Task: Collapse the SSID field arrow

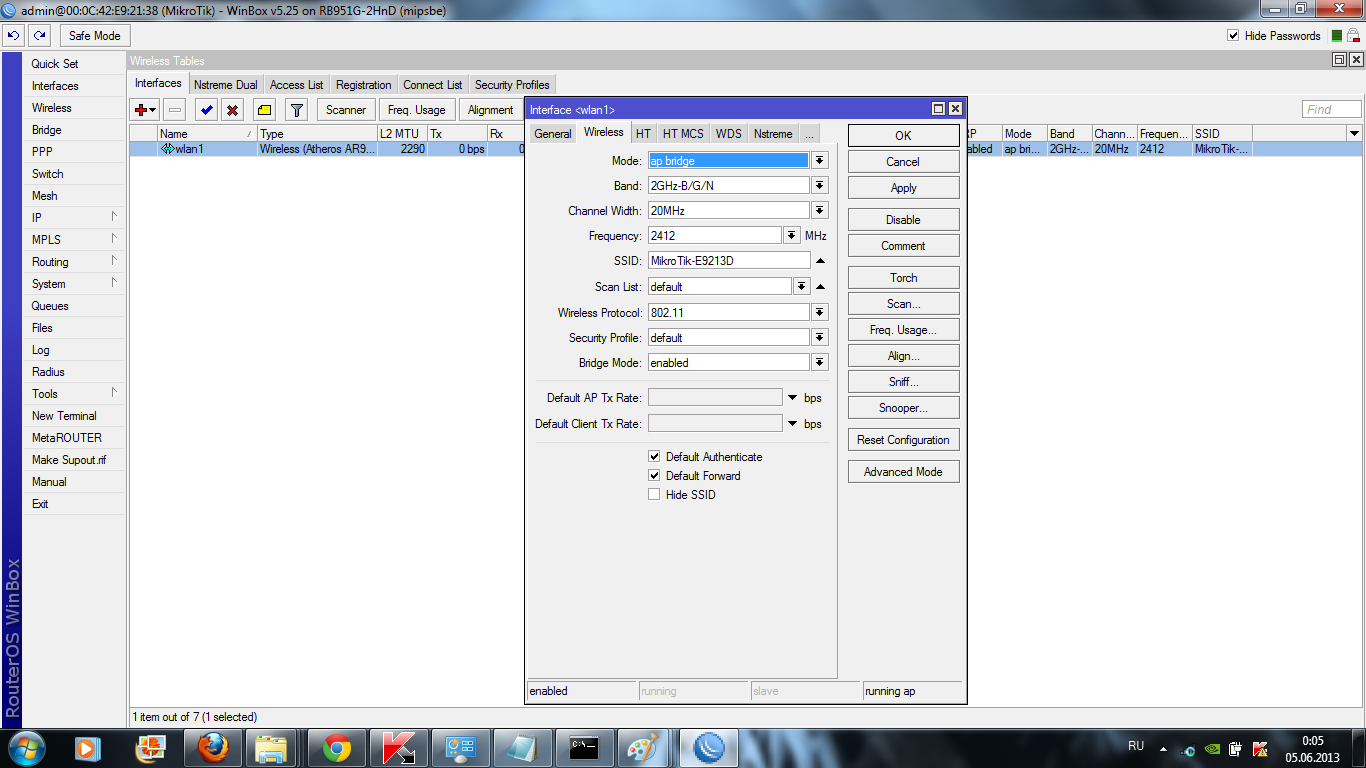Action: coord(820,261)
